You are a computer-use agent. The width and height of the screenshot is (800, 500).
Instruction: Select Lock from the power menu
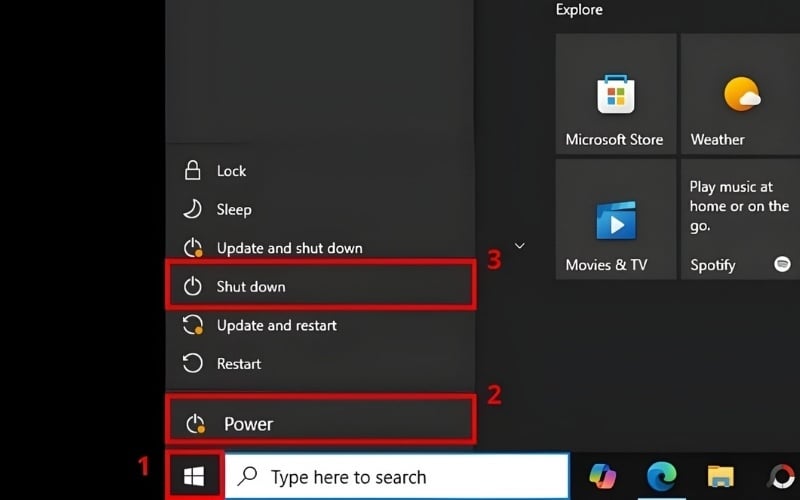click(x=231, y=171)
